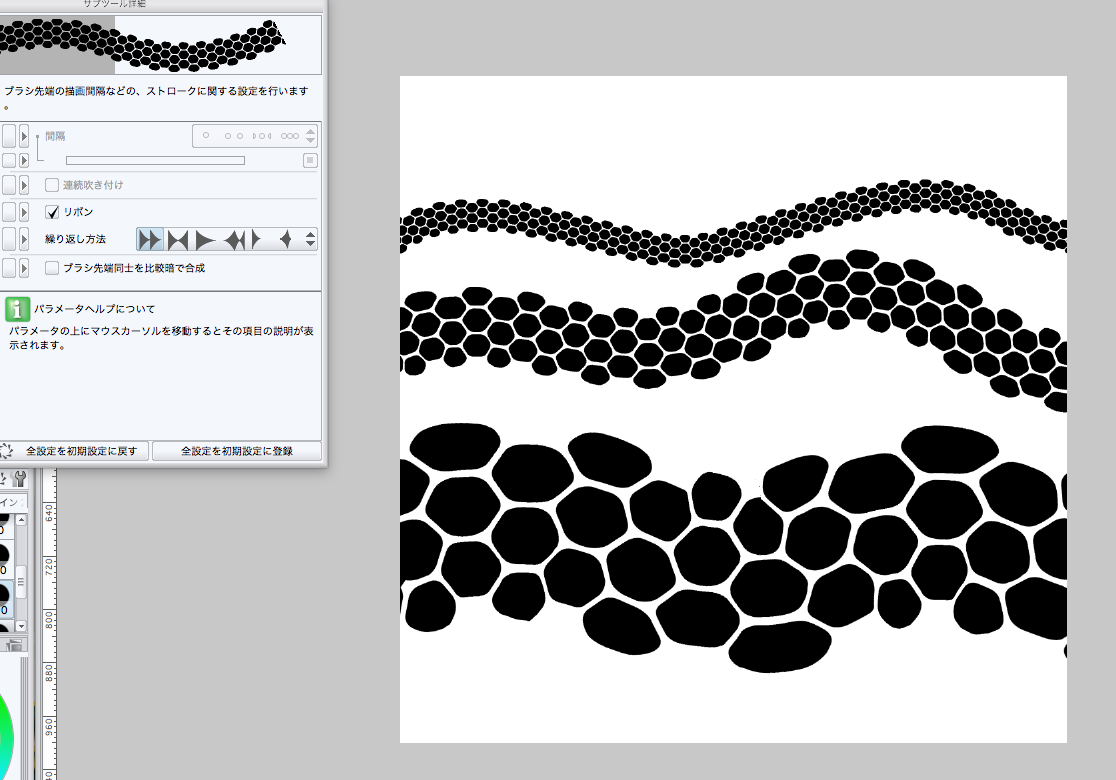Viewport: 1116px width, 780px height.
Task: Expand the リボン row disclosure arrow
Action: pos(24,212)
